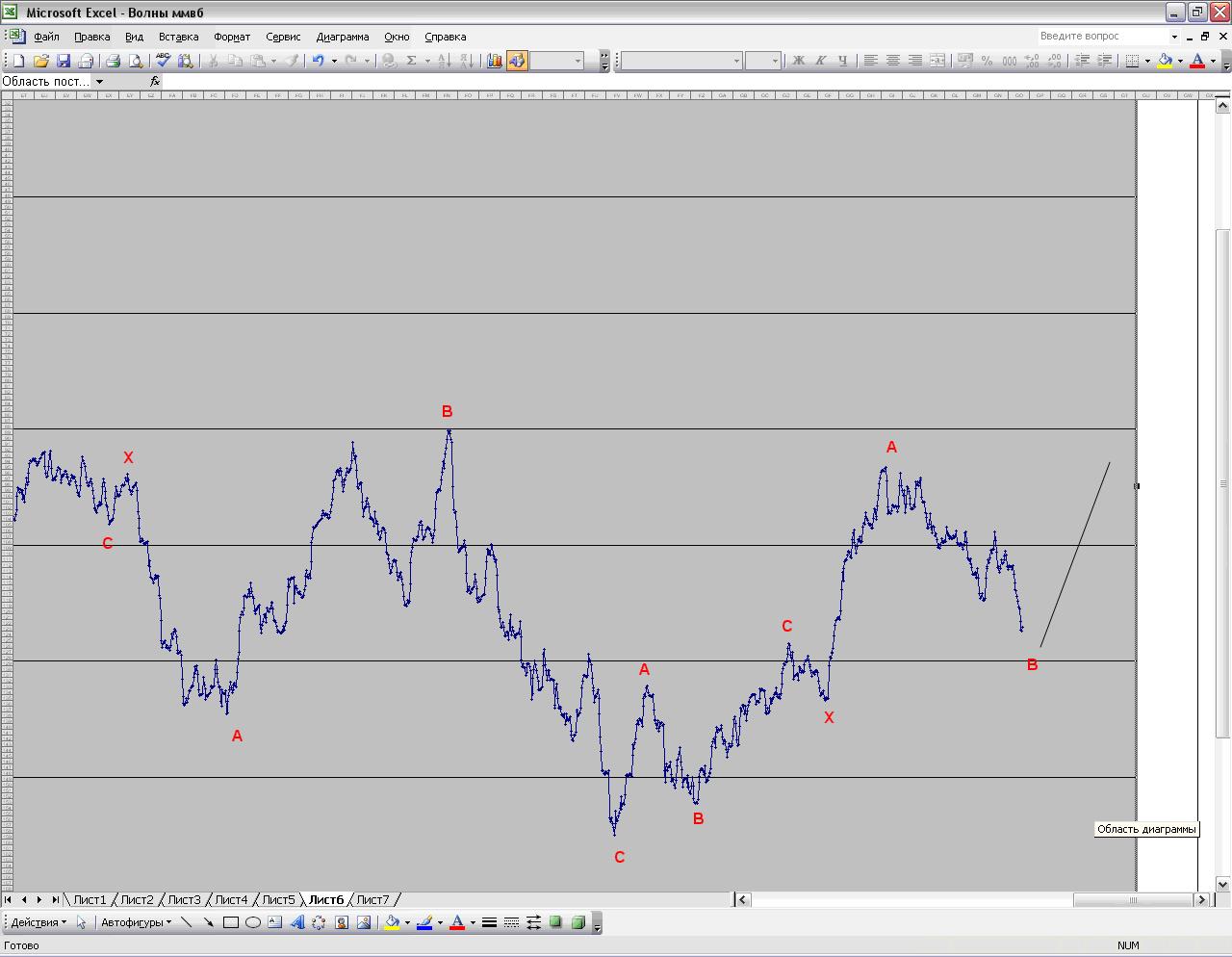Open the font size combo box
Screen dimensions: 1232x957
762,61
